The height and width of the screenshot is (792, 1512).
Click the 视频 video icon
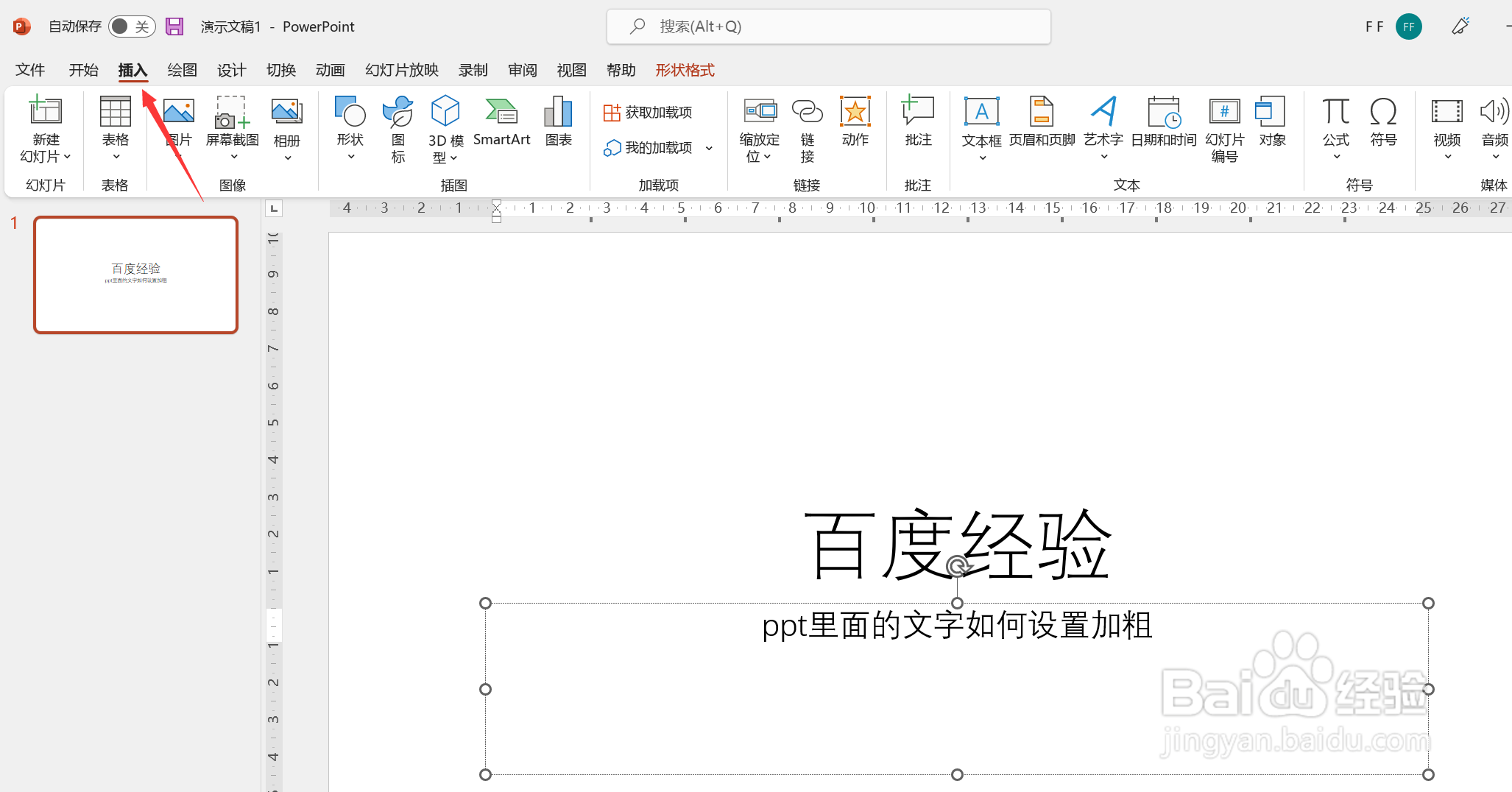1446,111
